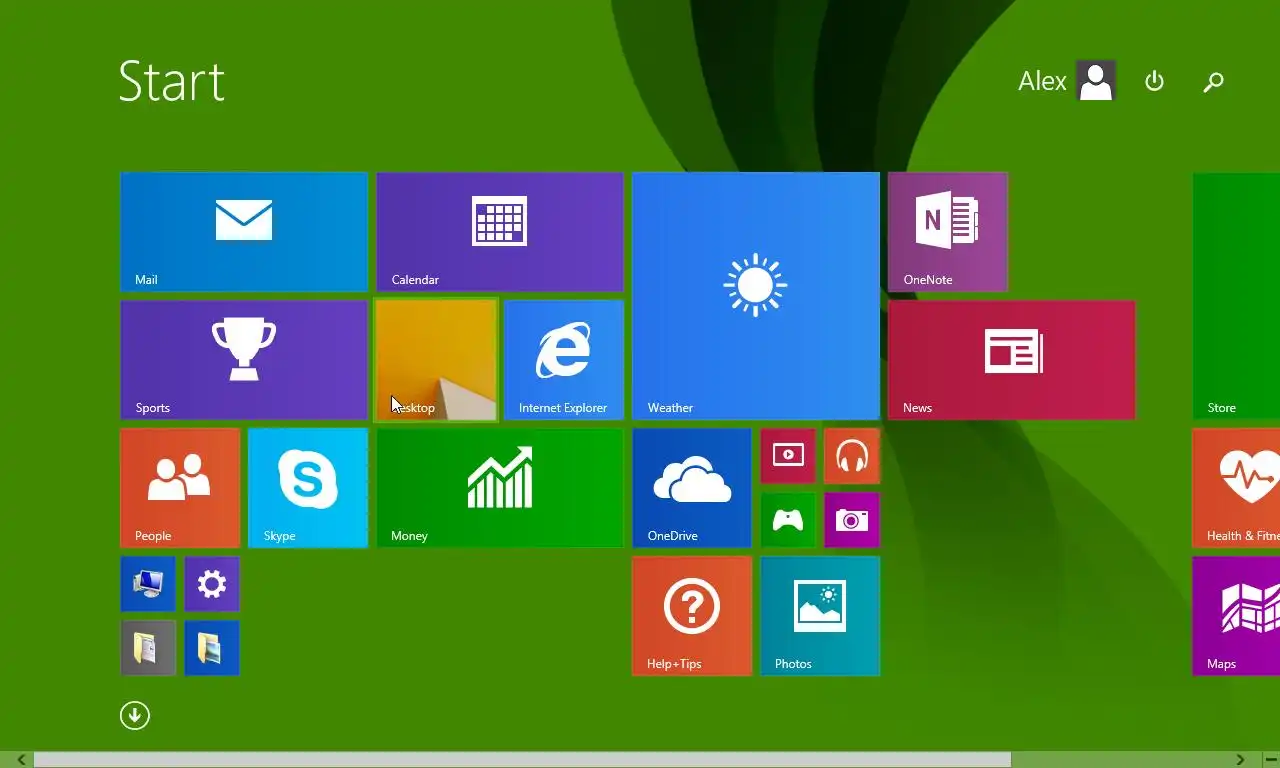
Task: Go to the Desktop tile
Action: (436, 360)
